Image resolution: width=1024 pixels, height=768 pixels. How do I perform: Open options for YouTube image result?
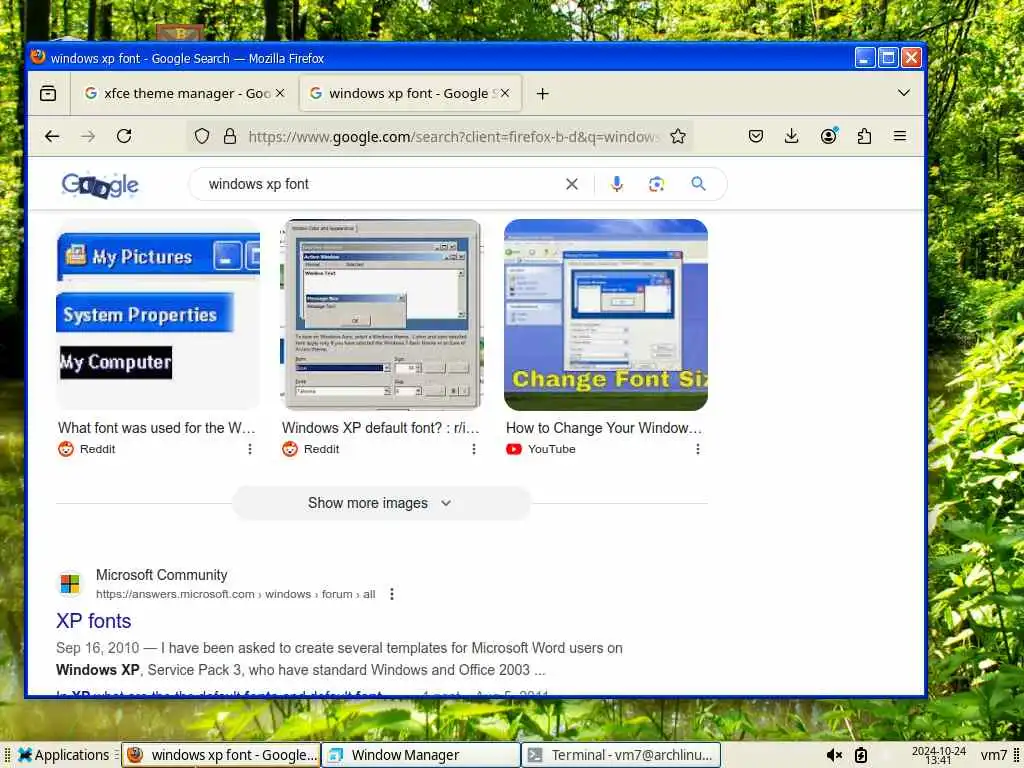[697, 449]
